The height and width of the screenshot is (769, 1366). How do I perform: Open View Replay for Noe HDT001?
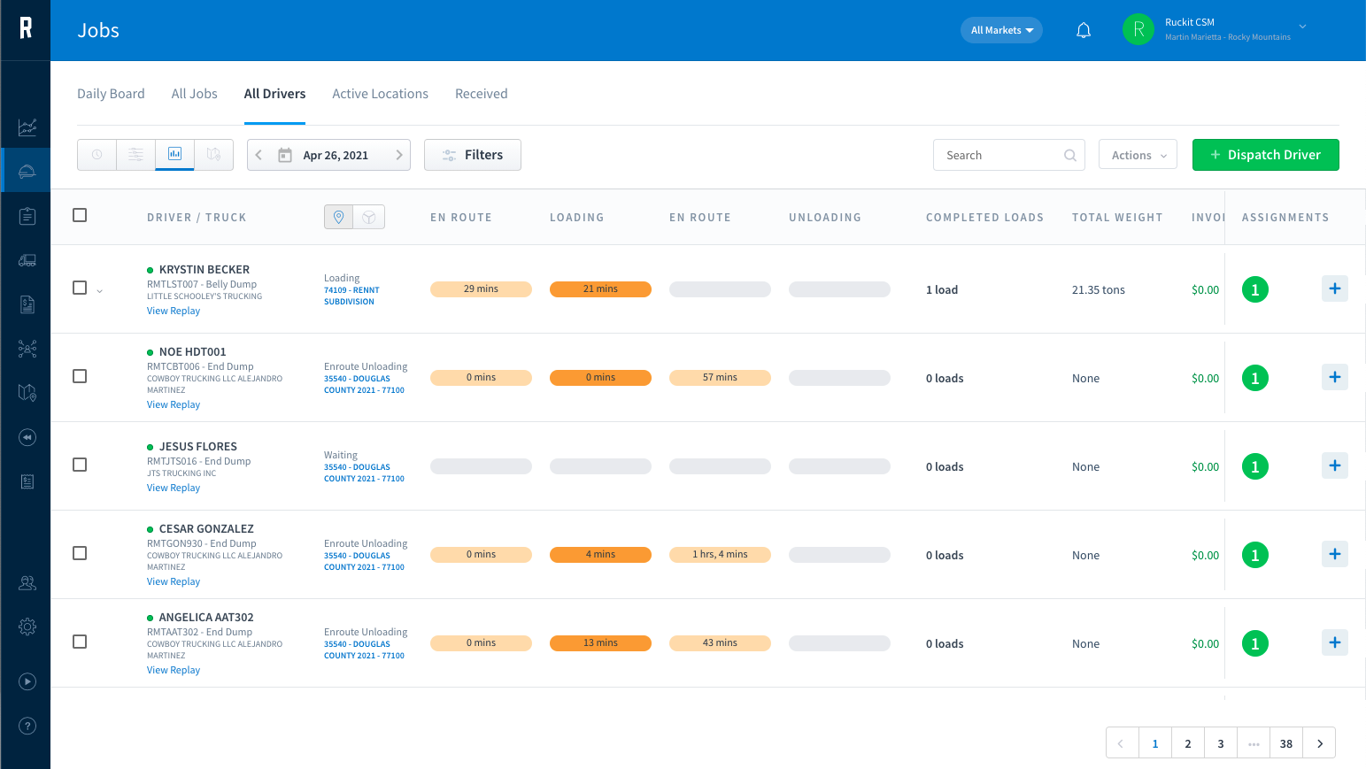tap(173, 405)
